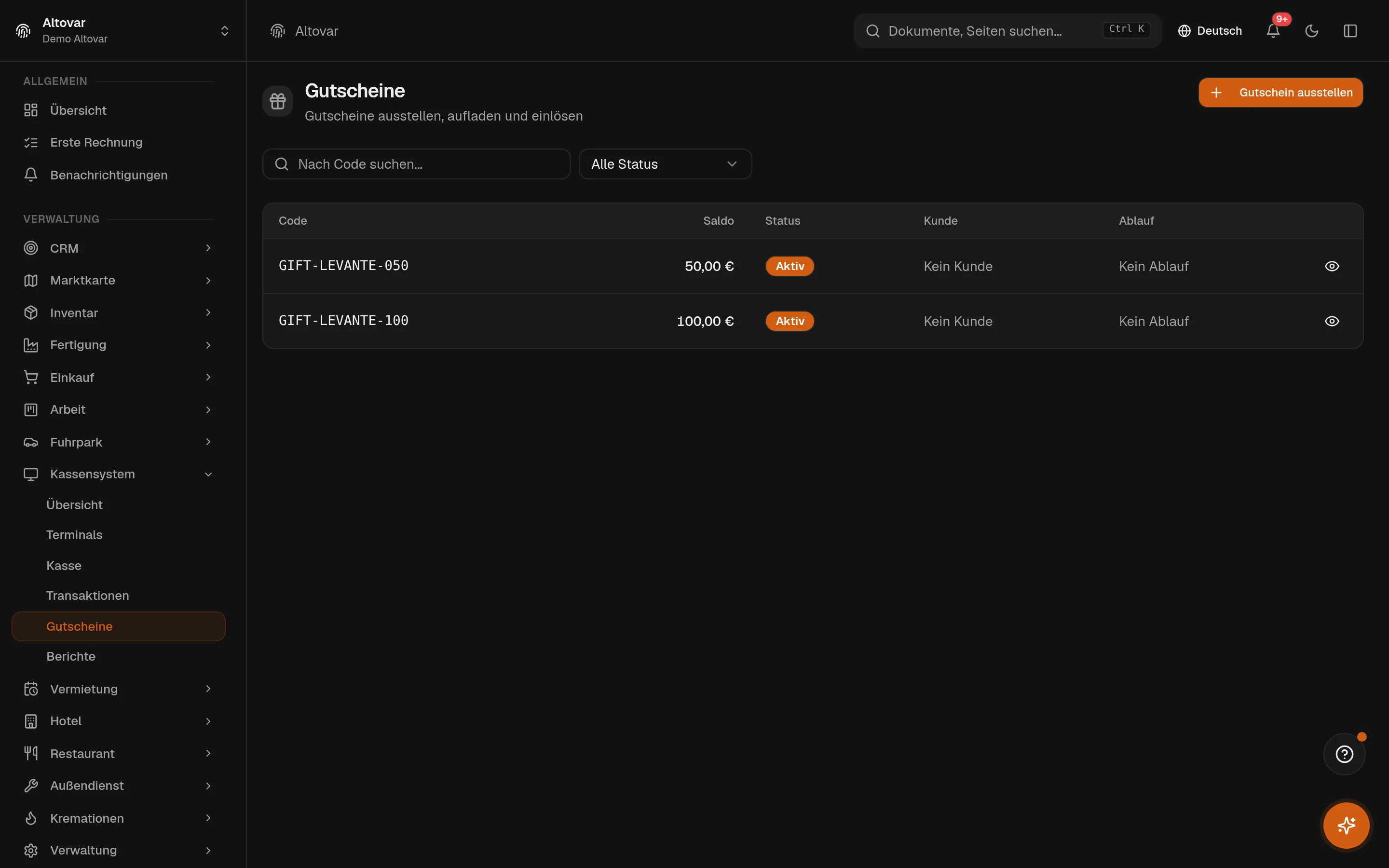Click the 100,00 € balance value
The height and width of the screenshot is (868, 1389).
(x=706, y=322)
